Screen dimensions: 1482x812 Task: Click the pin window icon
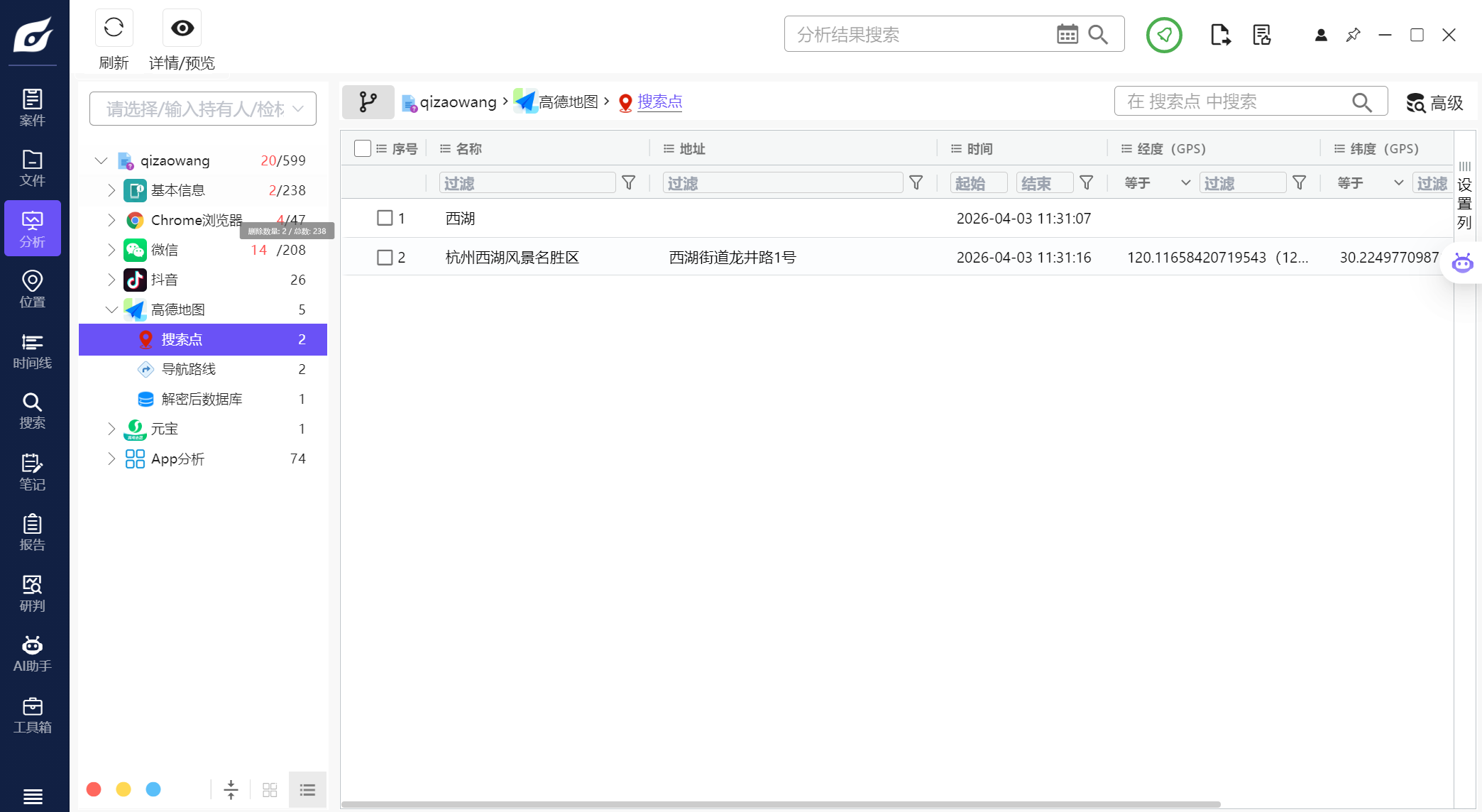tap(1353, 35)
